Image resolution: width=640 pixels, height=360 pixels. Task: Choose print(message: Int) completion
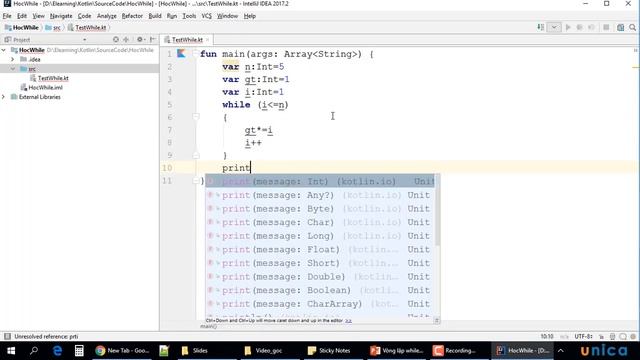point(320,181)
